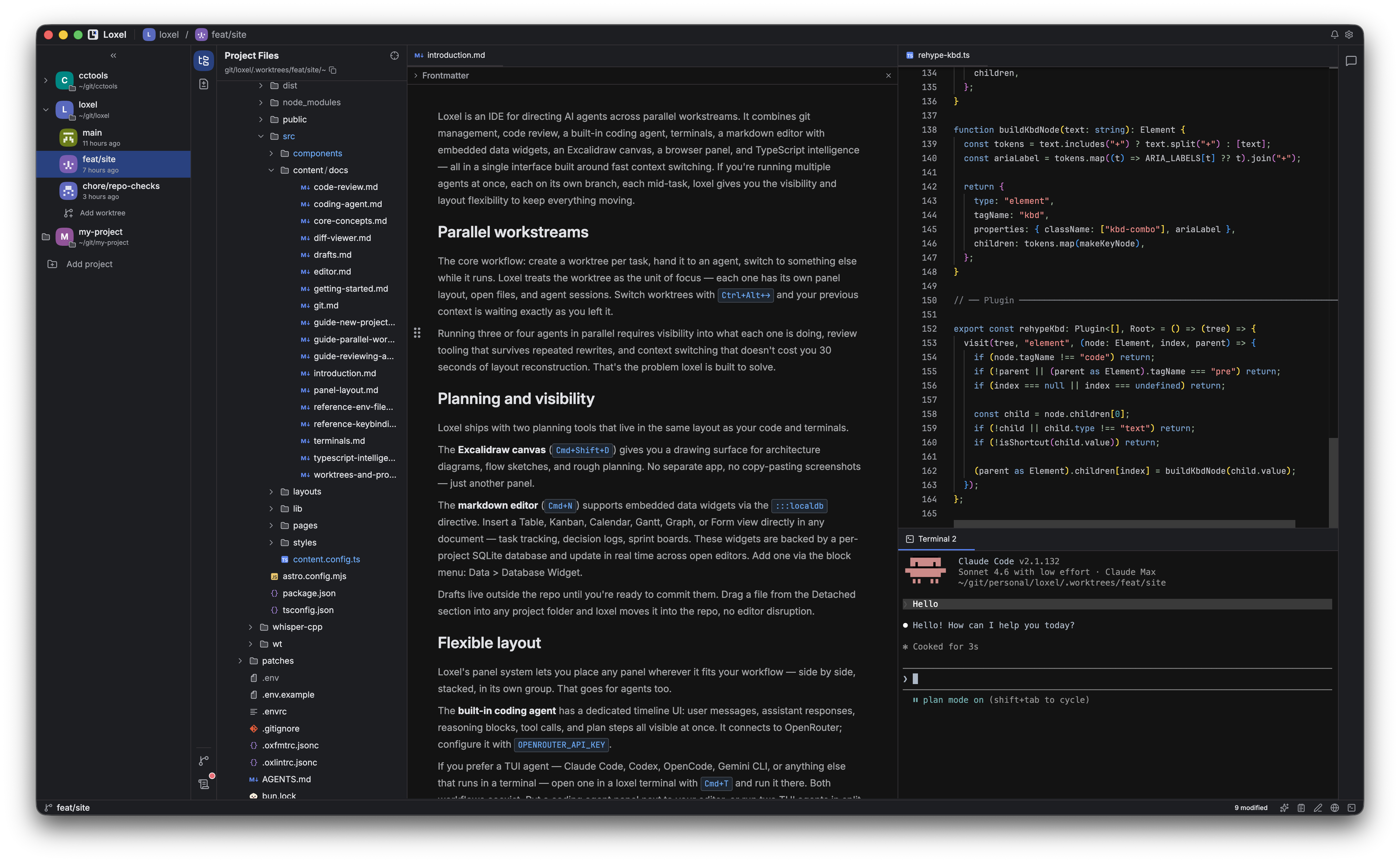Click the pencil edit icon in status bar
The width and height of the screenshot is (1400, 863).
1318,808
